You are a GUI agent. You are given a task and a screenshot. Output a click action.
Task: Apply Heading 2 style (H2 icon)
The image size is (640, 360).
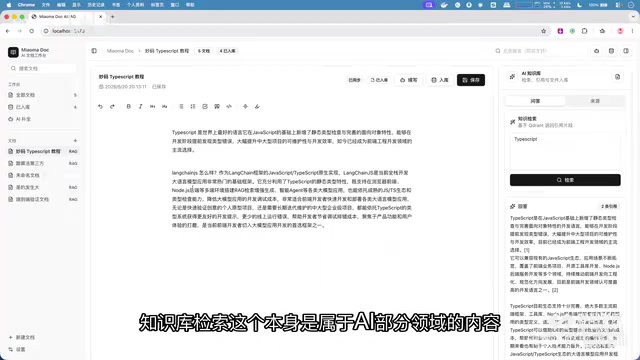pyautogui.click(x=164, y=107)
